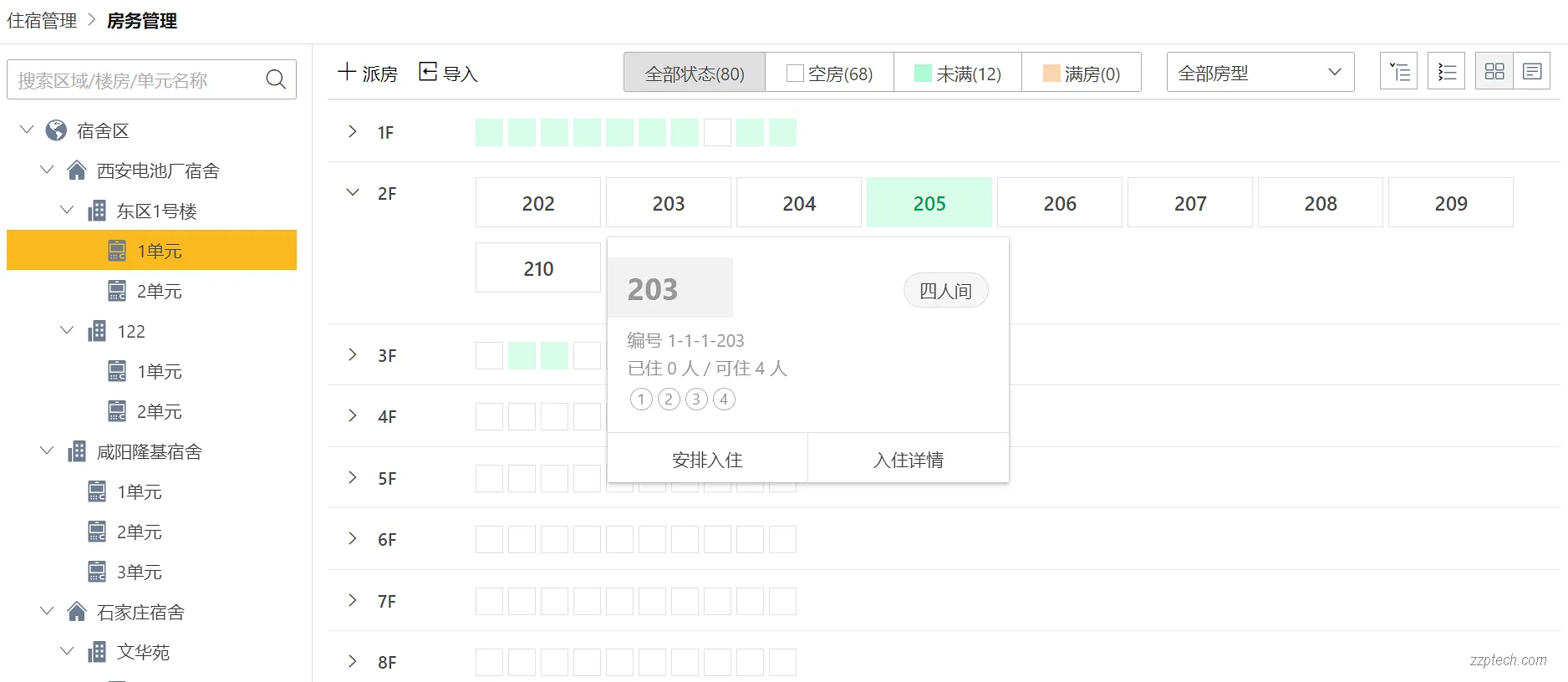Click the building icon beside 东区1号楼
Screen dimensions: 1568x682
[97, 211]
